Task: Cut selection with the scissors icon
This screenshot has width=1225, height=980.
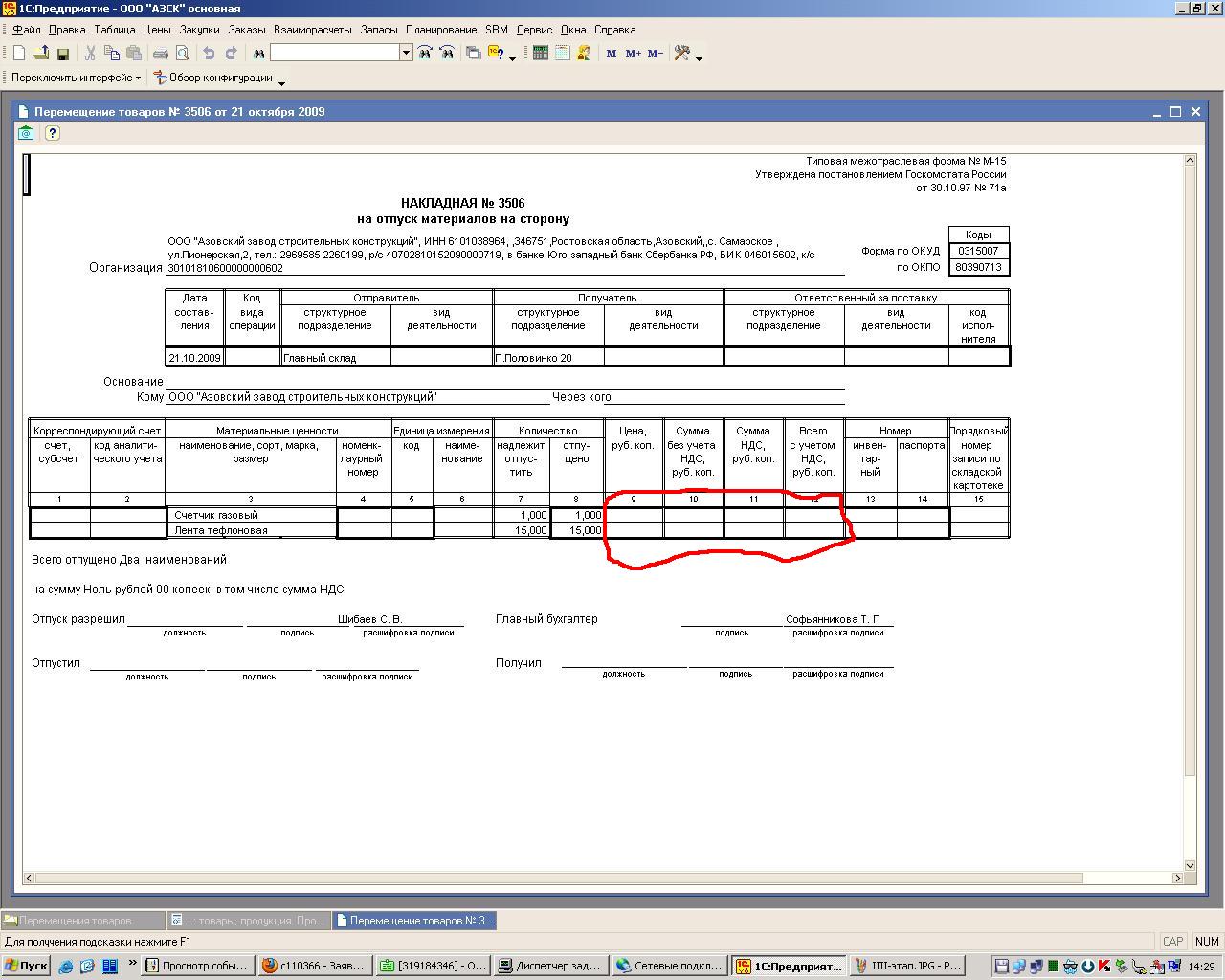Action: [91, 54]
